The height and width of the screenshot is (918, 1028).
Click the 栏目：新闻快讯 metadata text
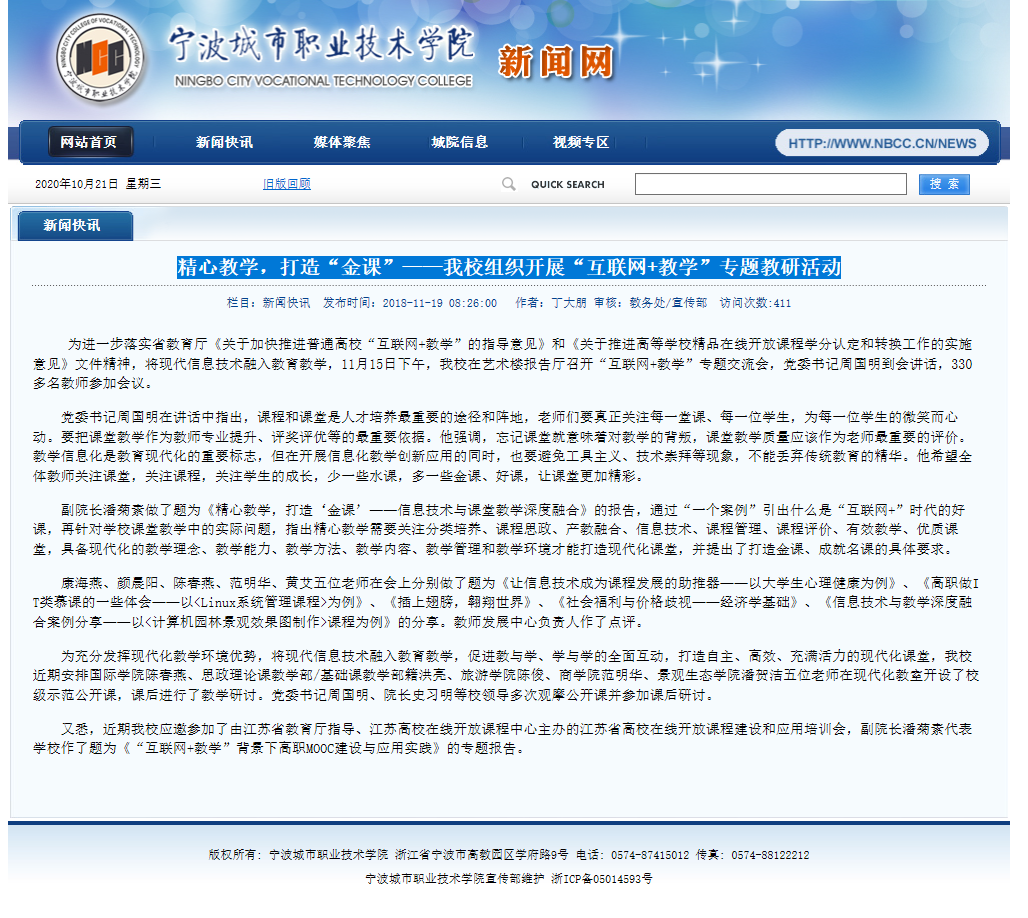pyautogui.click(x=269, y=303)
